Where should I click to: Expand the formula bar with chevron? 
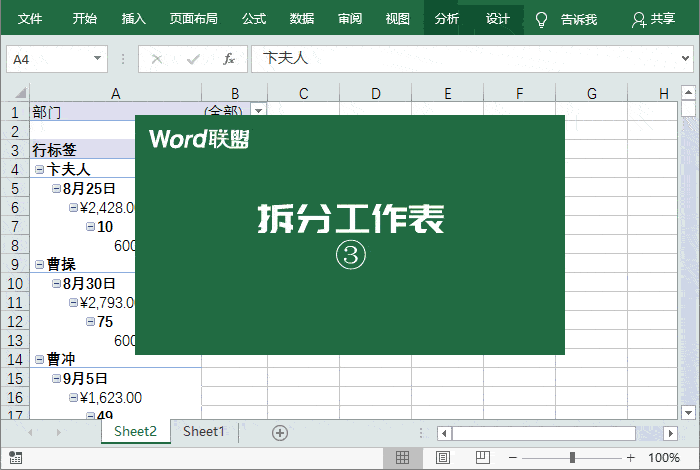[685, 58]
